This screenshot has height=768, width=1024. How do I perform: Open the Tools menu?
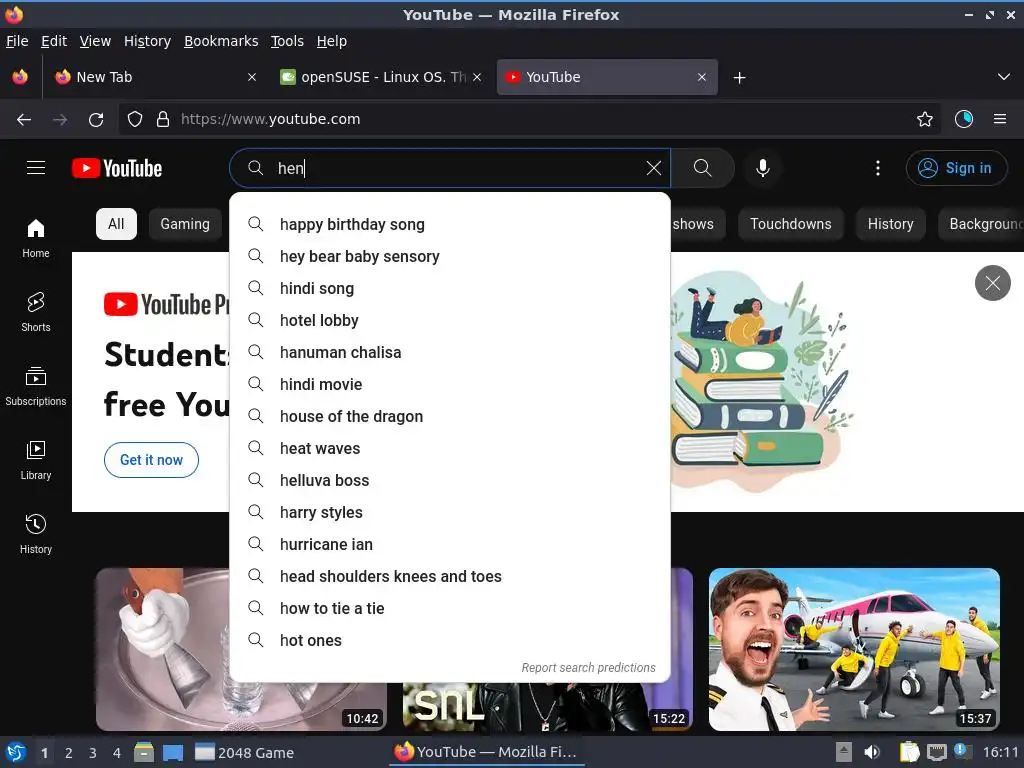coord(287,41)
